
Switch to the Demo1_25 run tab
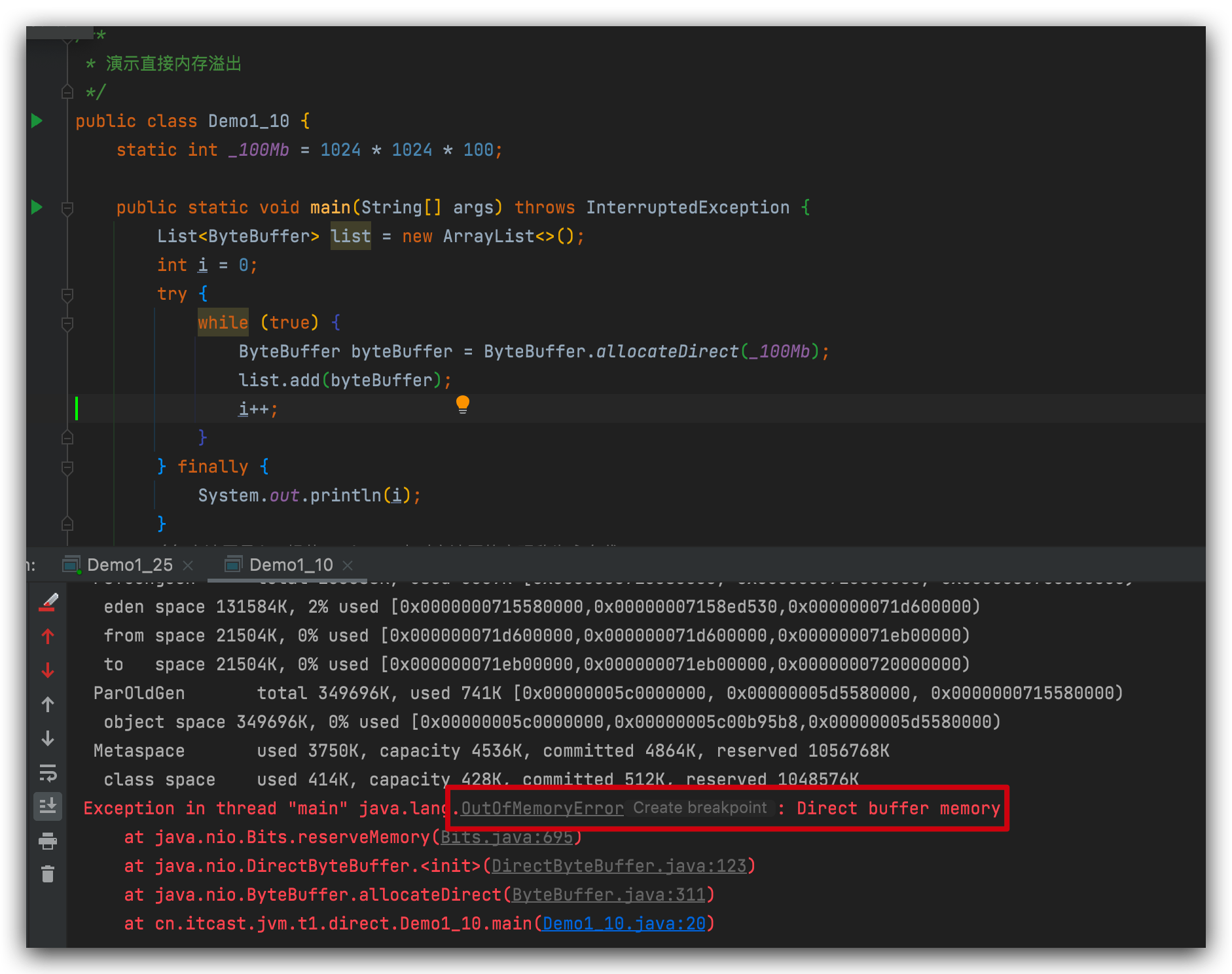[129, 565]
